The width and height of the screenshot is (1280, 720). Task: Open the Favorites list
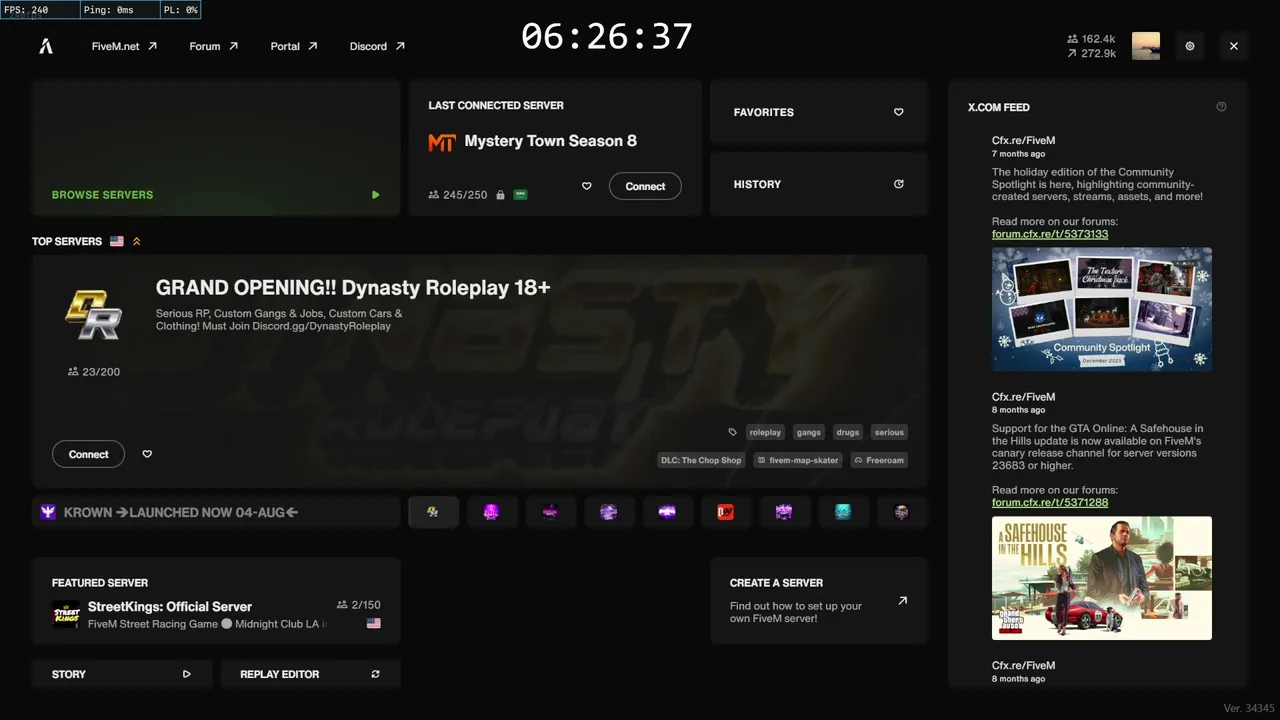click(819, 112)
